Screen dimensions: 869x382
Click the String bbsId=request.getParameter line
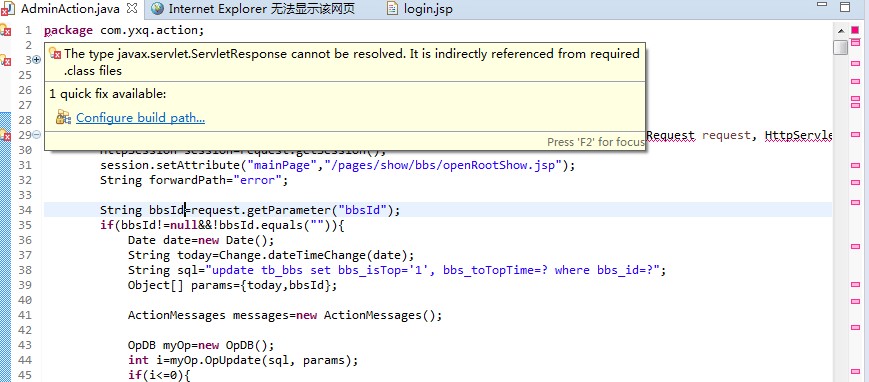click(250, 210)
